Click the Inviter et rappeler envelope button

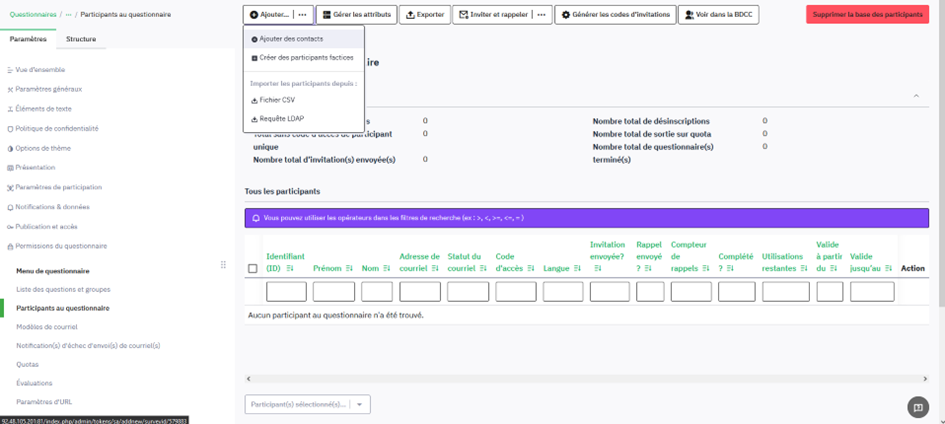pyautogui.click(x=492, y=15)
